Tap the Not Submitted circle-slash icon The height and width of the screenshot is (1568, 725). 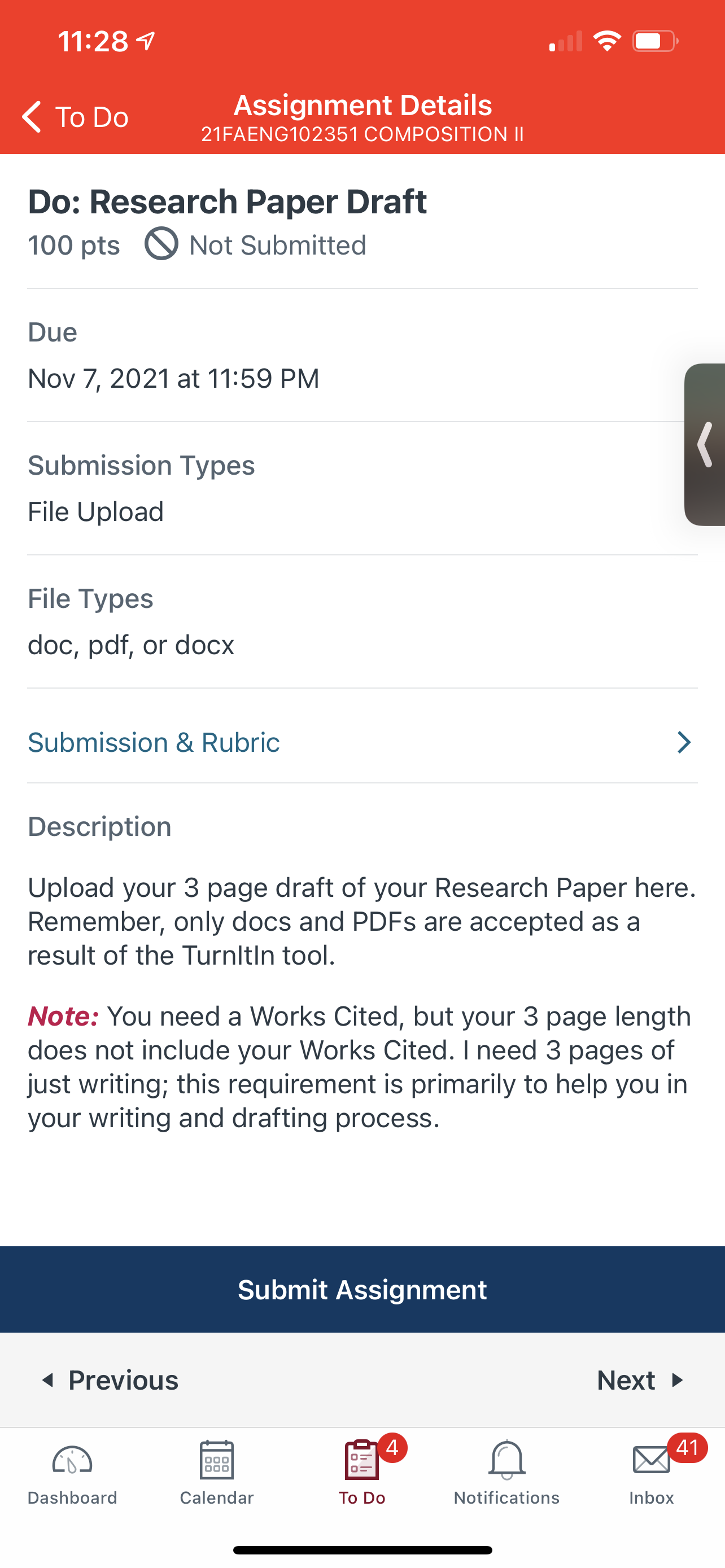(x=161, y=244)
